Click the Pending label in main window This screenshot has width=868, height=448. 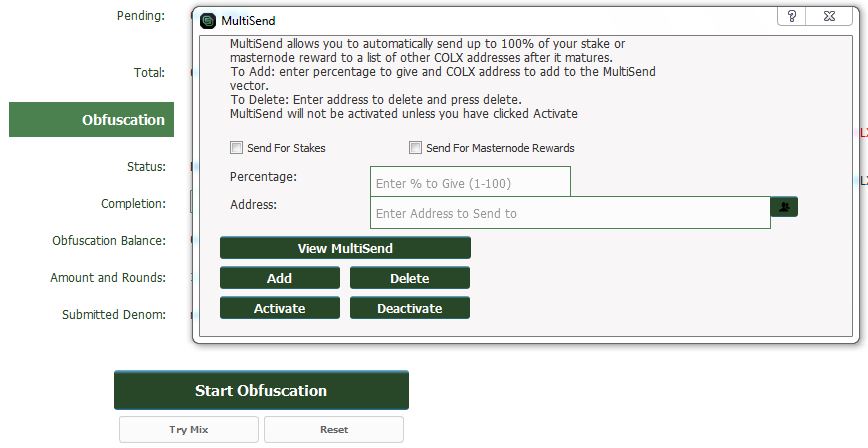[141, 16]
